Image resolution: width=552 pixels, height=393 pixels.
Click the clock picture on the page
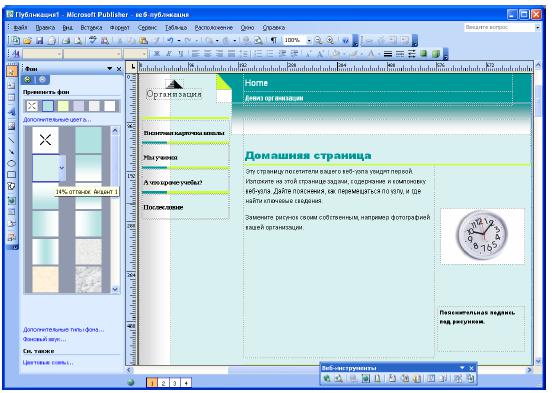(x=483, y=236)
